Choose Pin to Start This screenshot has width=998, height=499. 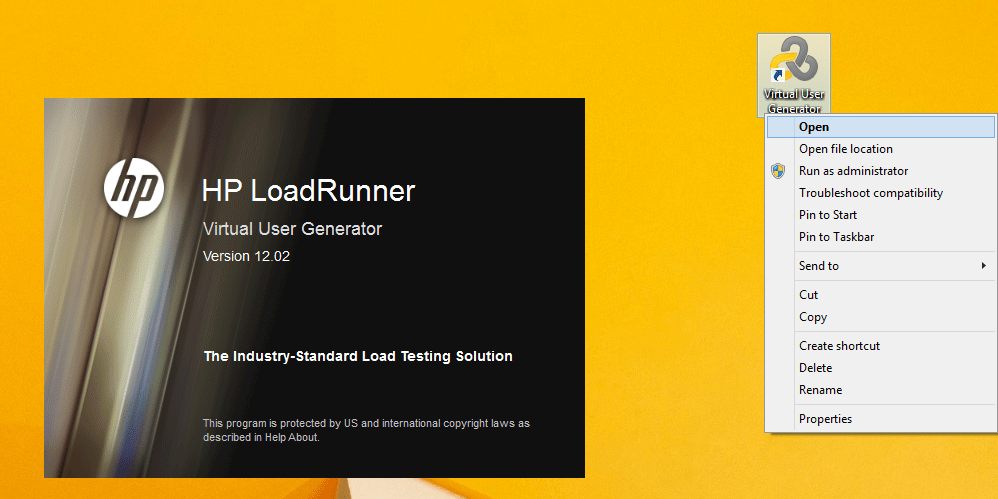coord(881,215)
